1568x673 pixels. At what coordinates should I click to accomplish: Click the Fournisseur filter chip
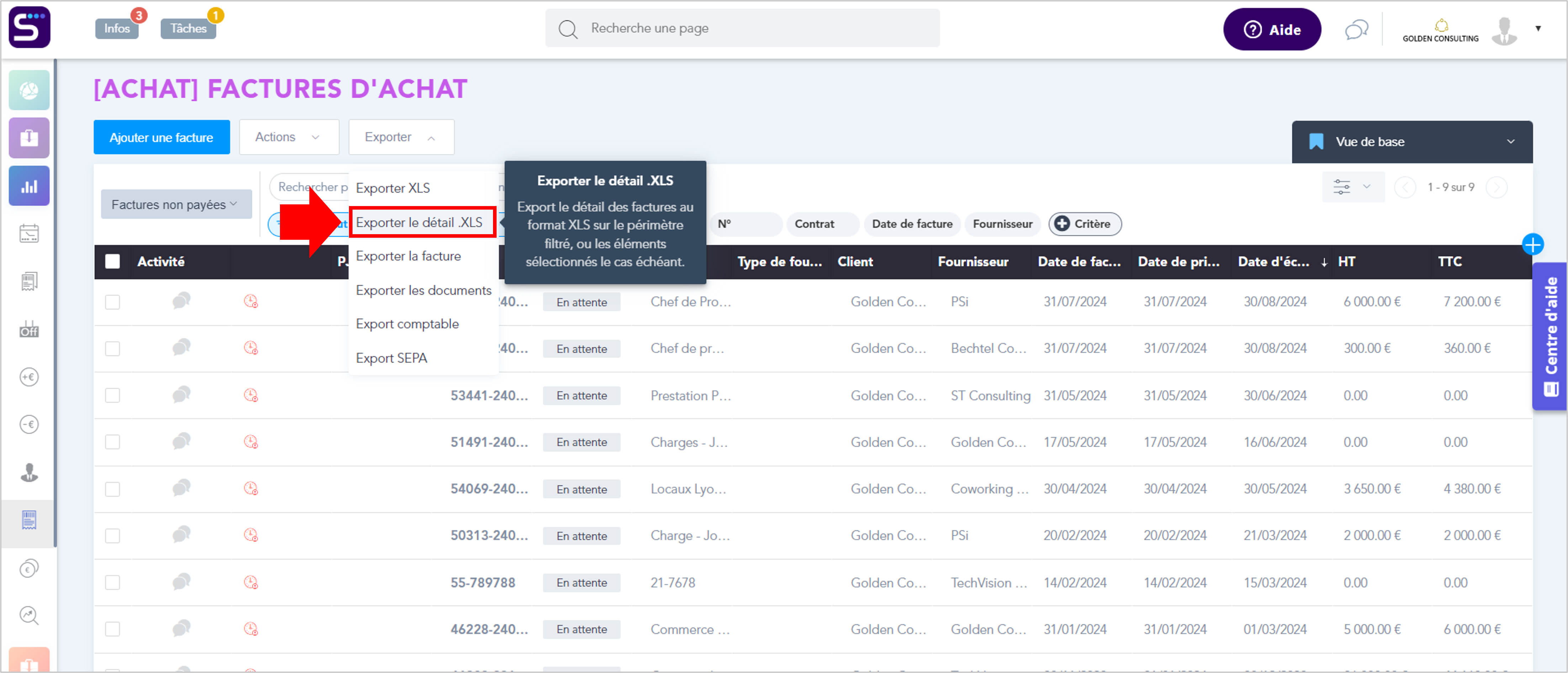pyautogui.click(x=1002, y=224)
